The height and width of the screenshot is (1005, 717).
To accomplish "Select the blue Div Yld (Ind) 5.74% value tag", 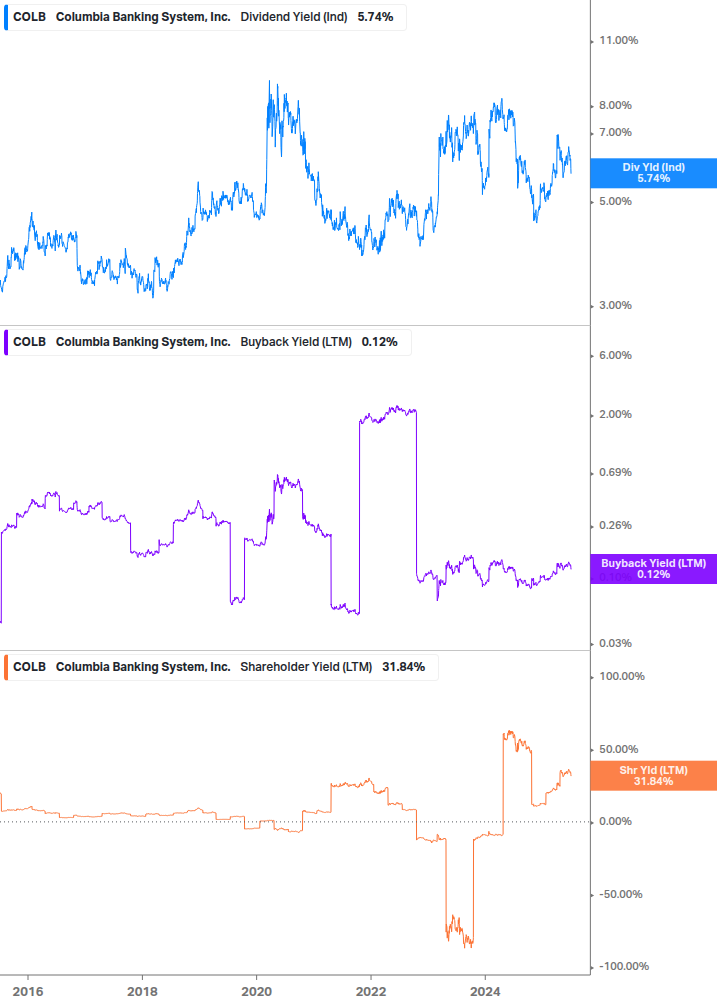I will click(653, 173).
